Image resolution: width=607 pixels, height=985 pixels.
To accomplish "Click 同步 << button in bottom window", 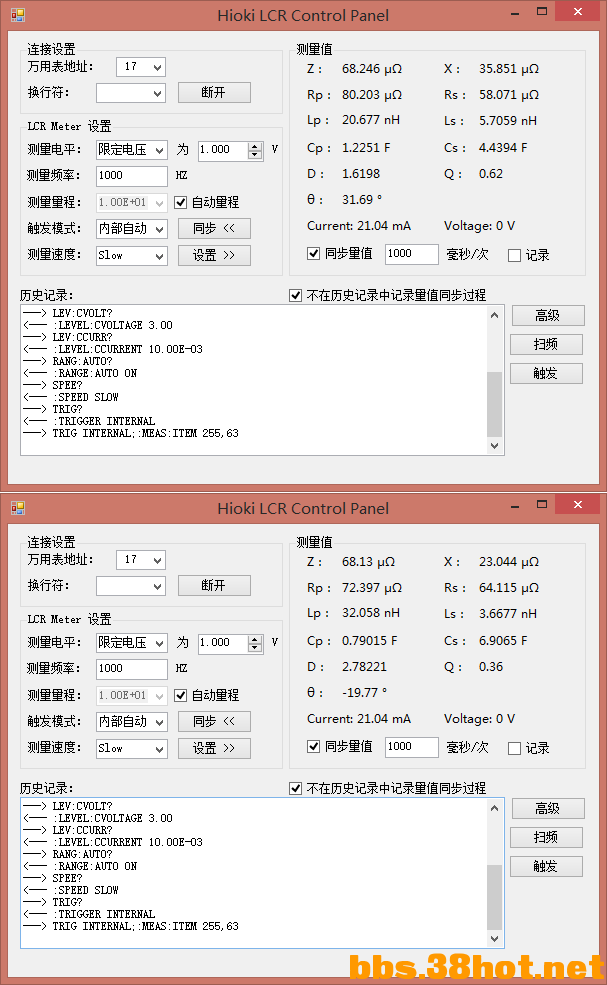I will point(214,722).
